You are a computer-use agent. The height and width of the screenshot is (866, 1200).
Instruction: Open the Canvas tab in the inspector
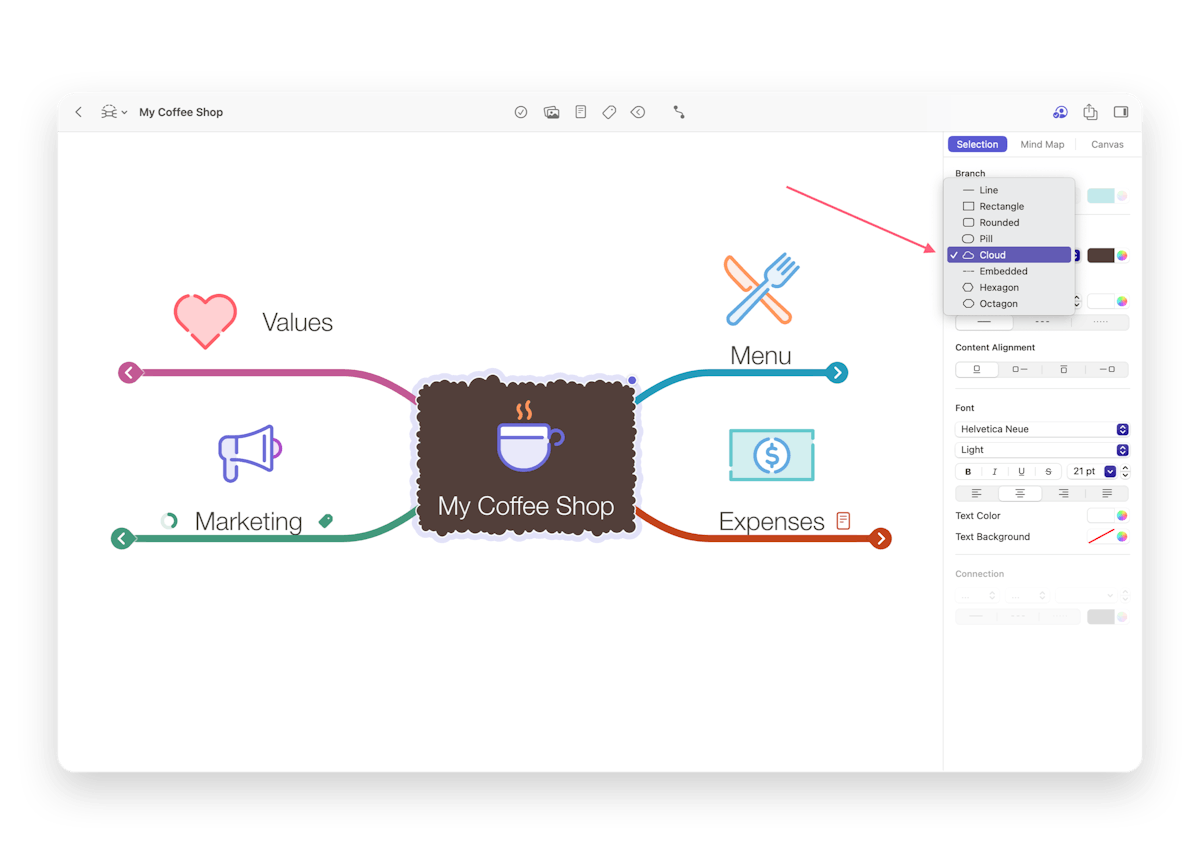[1107, 144]
